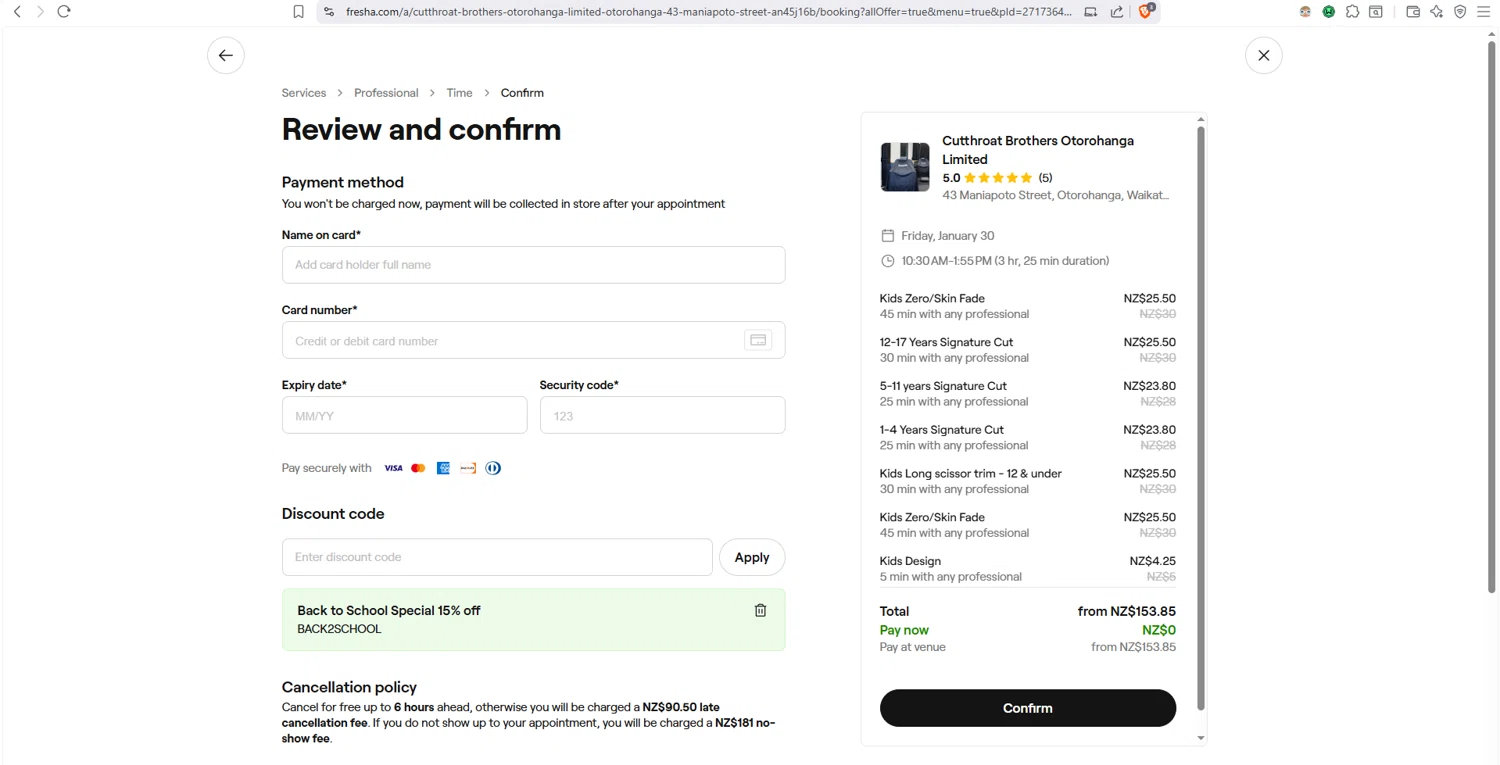
Task: Click the Mastercard logo
Action: click(418, 468)
